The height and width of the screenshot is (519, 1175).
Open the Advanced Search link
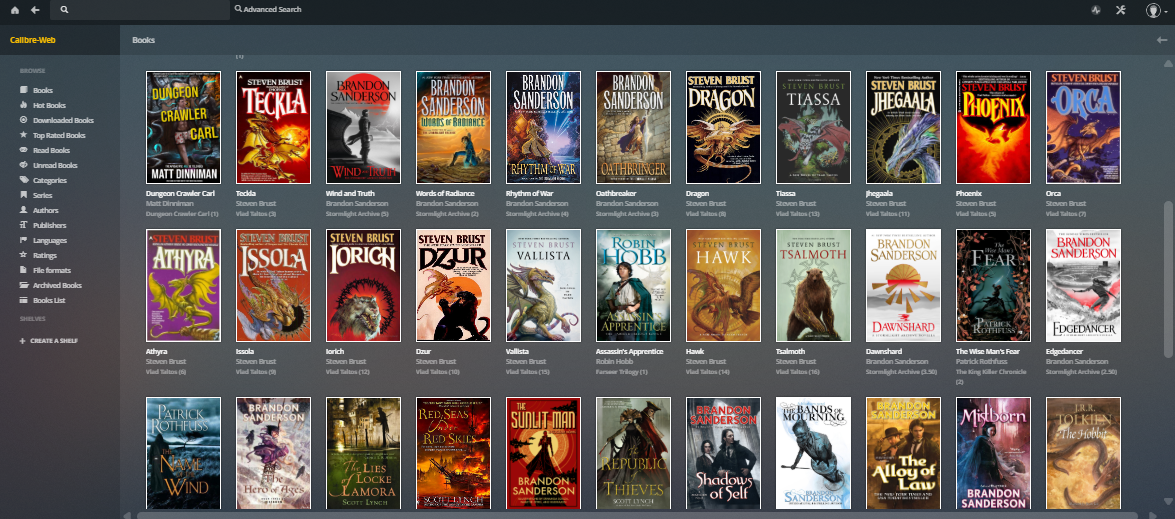[268, 10]
